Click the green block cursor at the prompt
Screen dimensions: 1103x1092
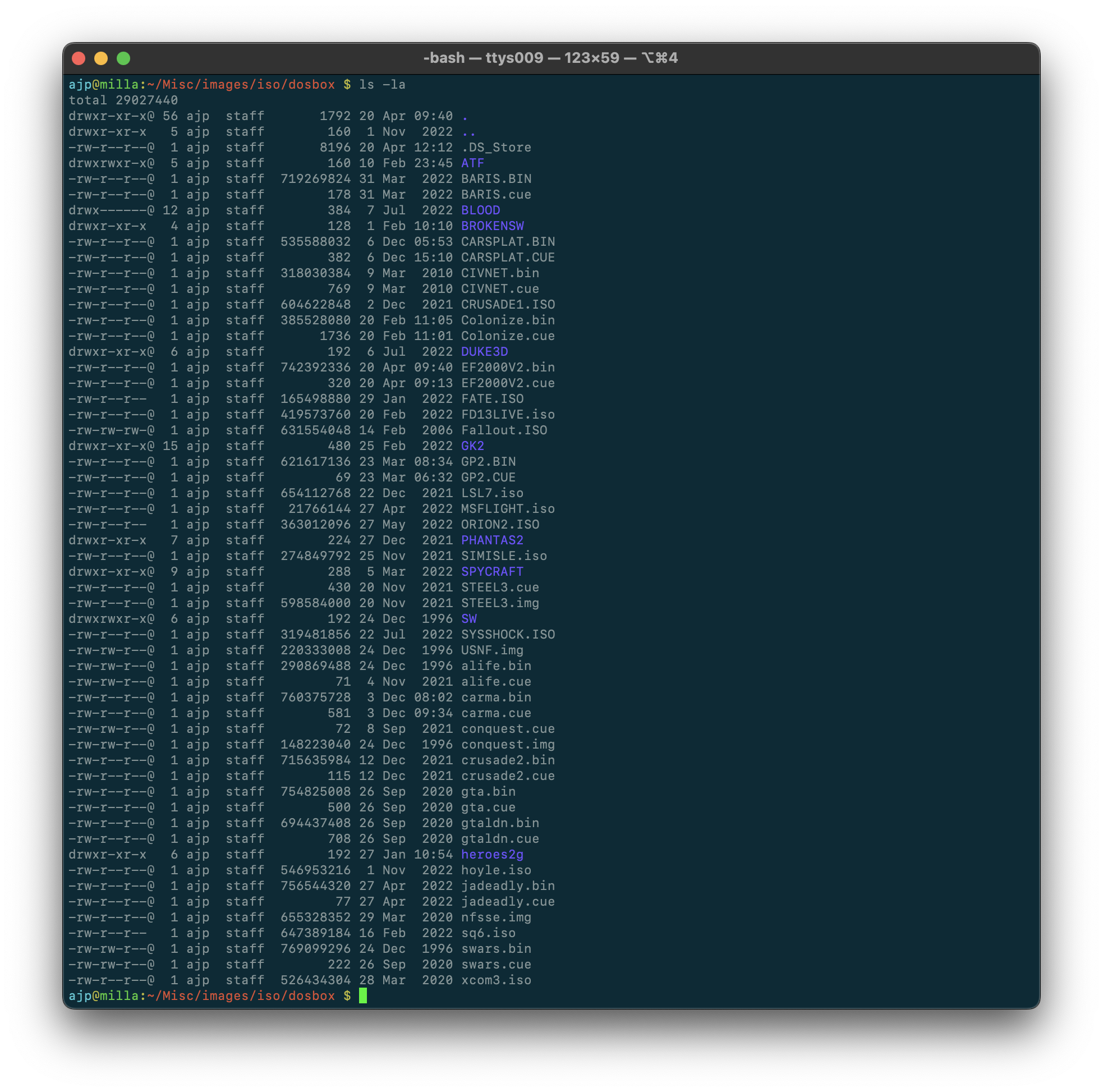364,995
